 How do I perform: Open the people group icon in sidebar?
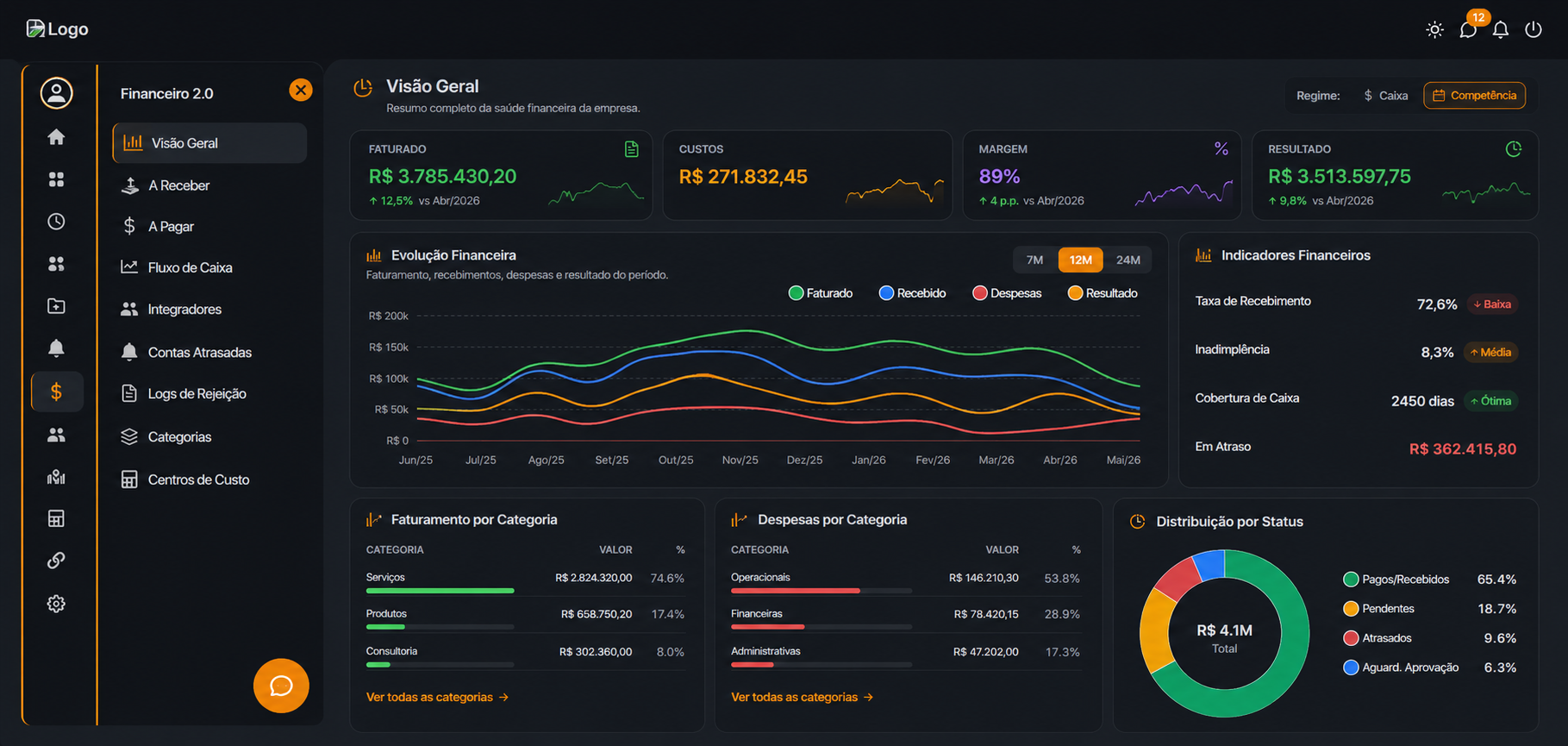coord(56,436)
